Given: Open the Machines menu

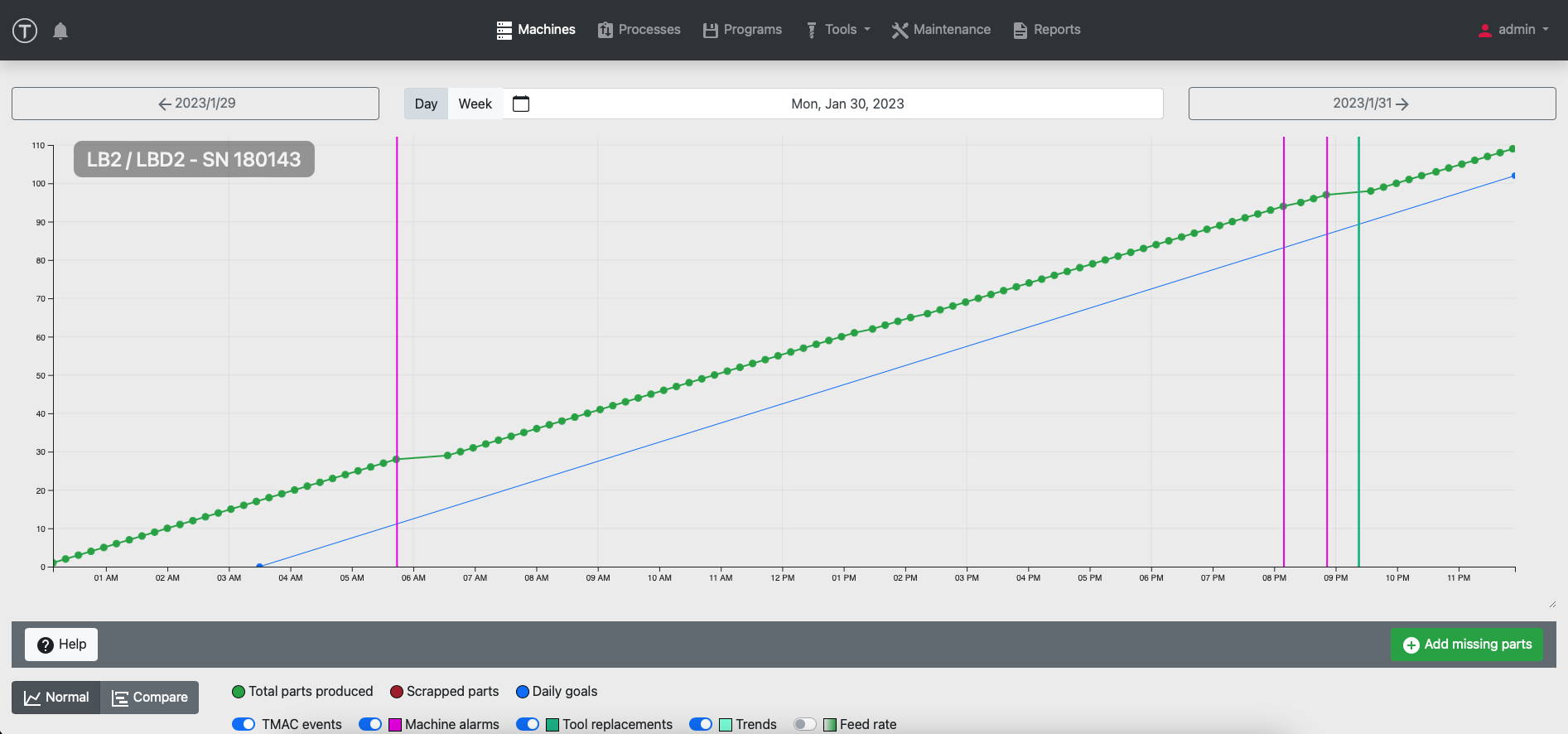Looking at the screenshot, I should click(536, 30).
